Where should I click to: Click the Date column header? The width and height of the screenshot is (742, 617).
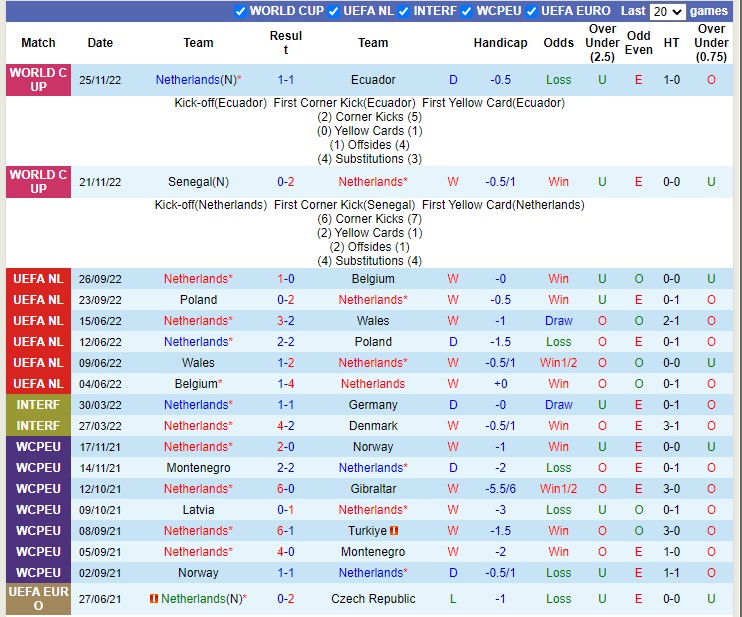tap(100, 43)
